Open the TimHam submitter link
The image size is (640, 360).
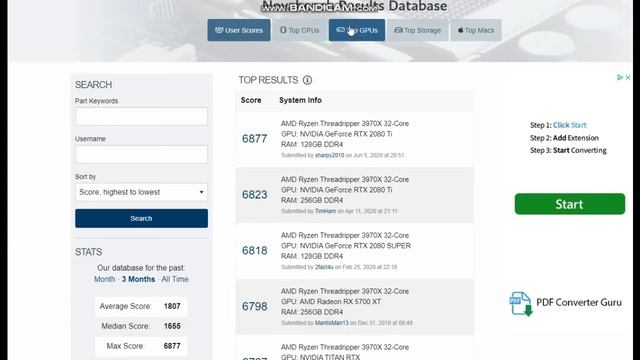pyautogui.click(x=325, y=211)
